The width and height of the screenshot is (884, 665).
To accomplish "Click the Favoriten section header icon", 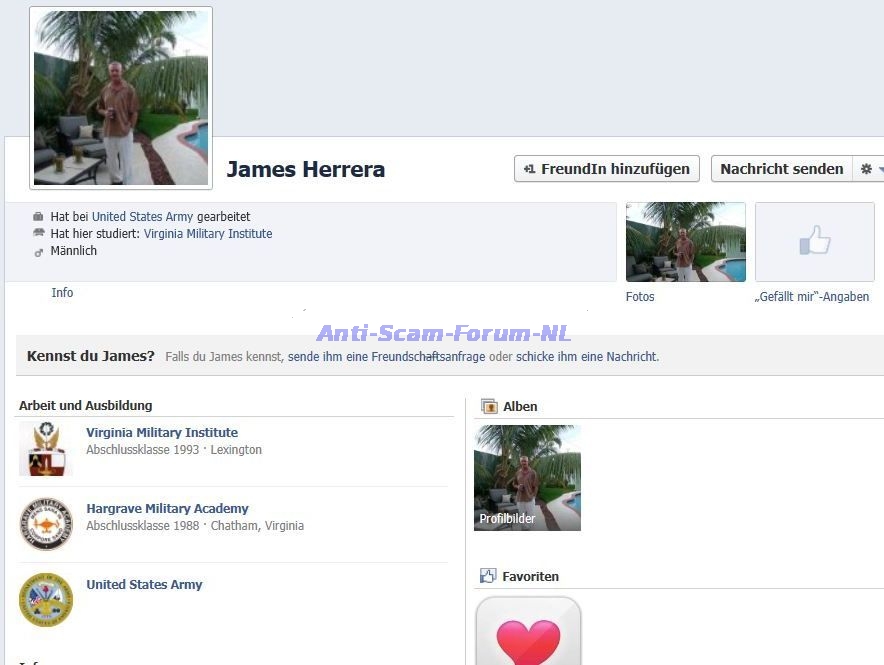I will pos(488,576).
